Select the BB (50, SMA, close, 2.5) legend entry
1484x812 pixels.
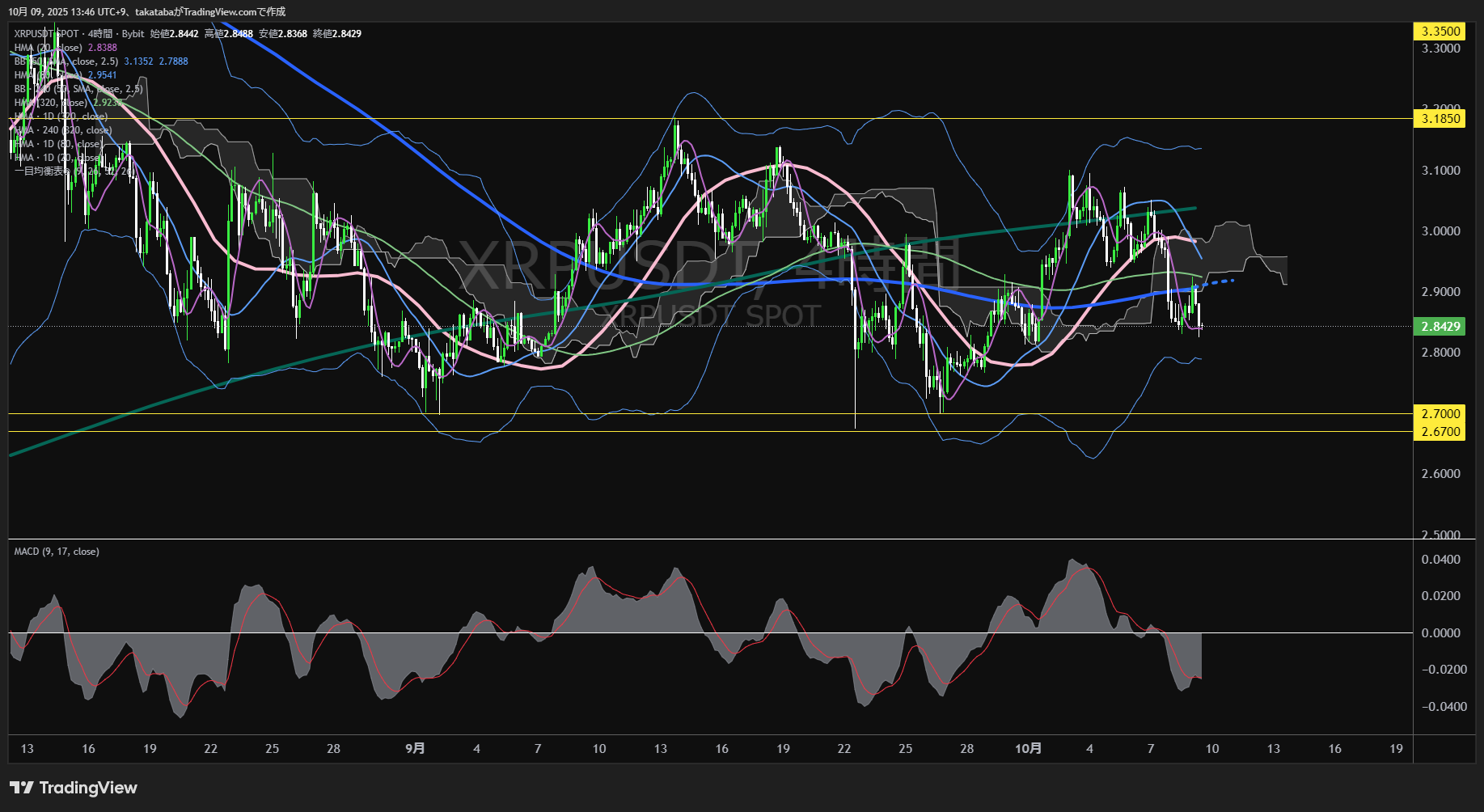[66, 61]
